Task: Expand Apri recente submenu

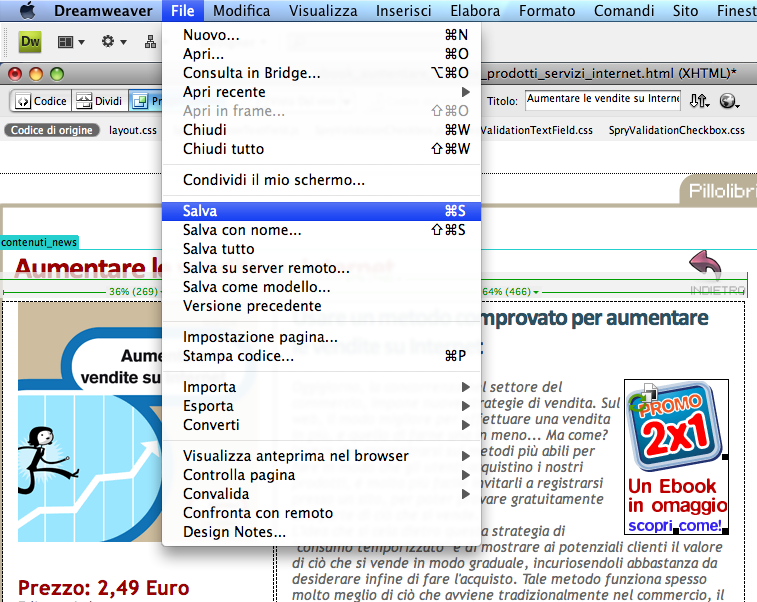Action: [x=321, y=92]
